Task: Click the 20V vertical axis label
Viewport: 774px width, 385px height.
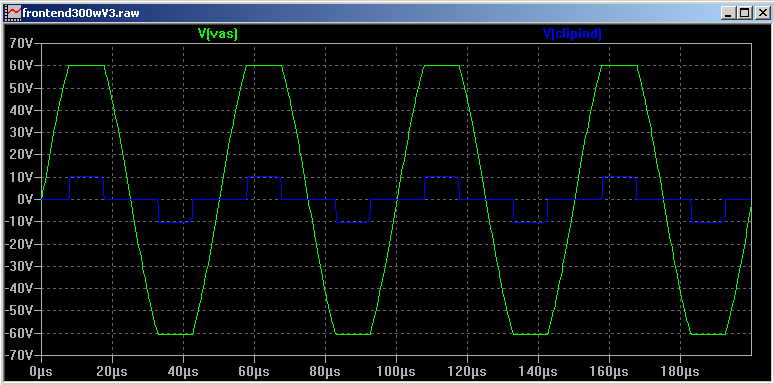Action: point(21,154)
